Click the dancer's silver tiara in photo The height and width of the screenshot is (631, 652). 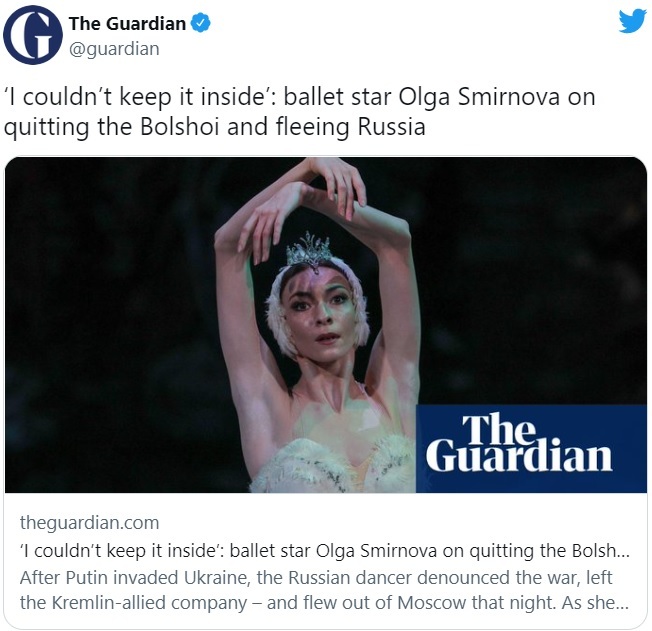[309, 249]
